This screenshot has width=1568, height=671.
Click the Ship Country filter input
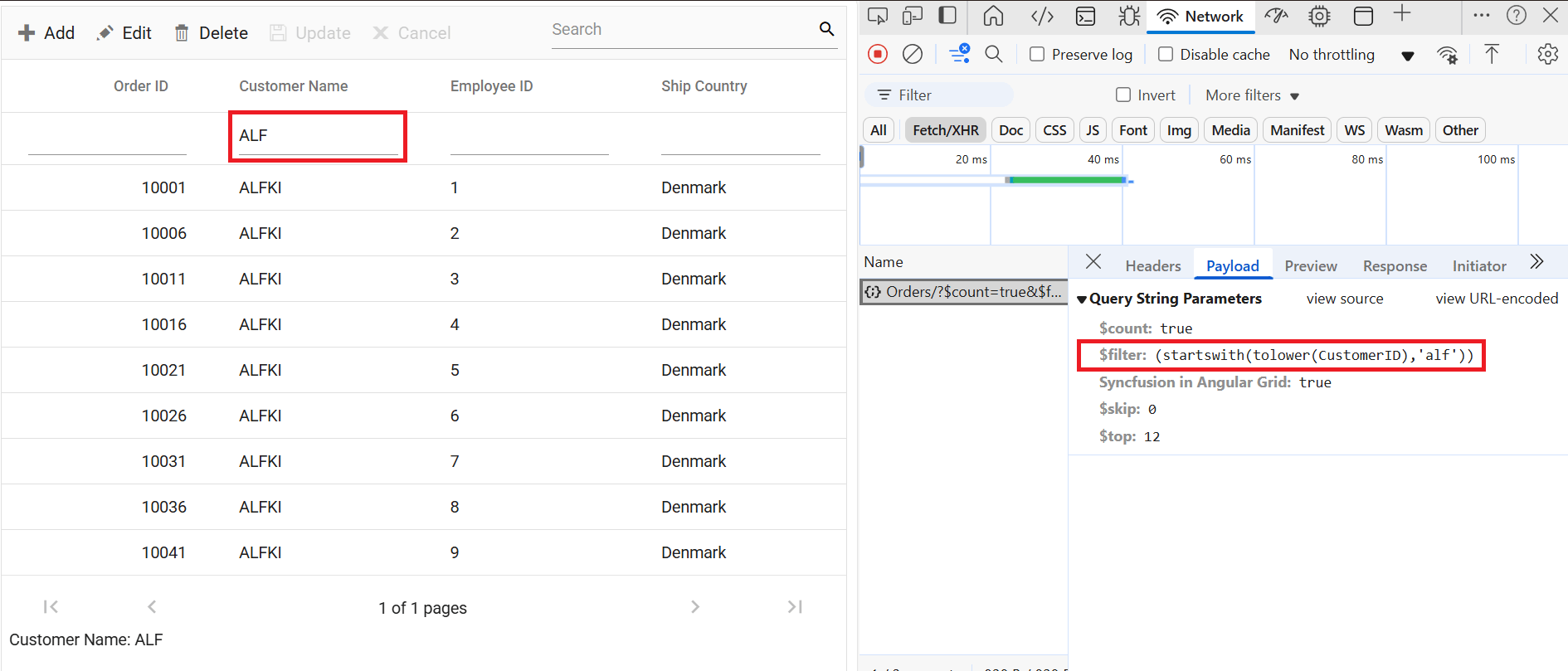[740, 136]
